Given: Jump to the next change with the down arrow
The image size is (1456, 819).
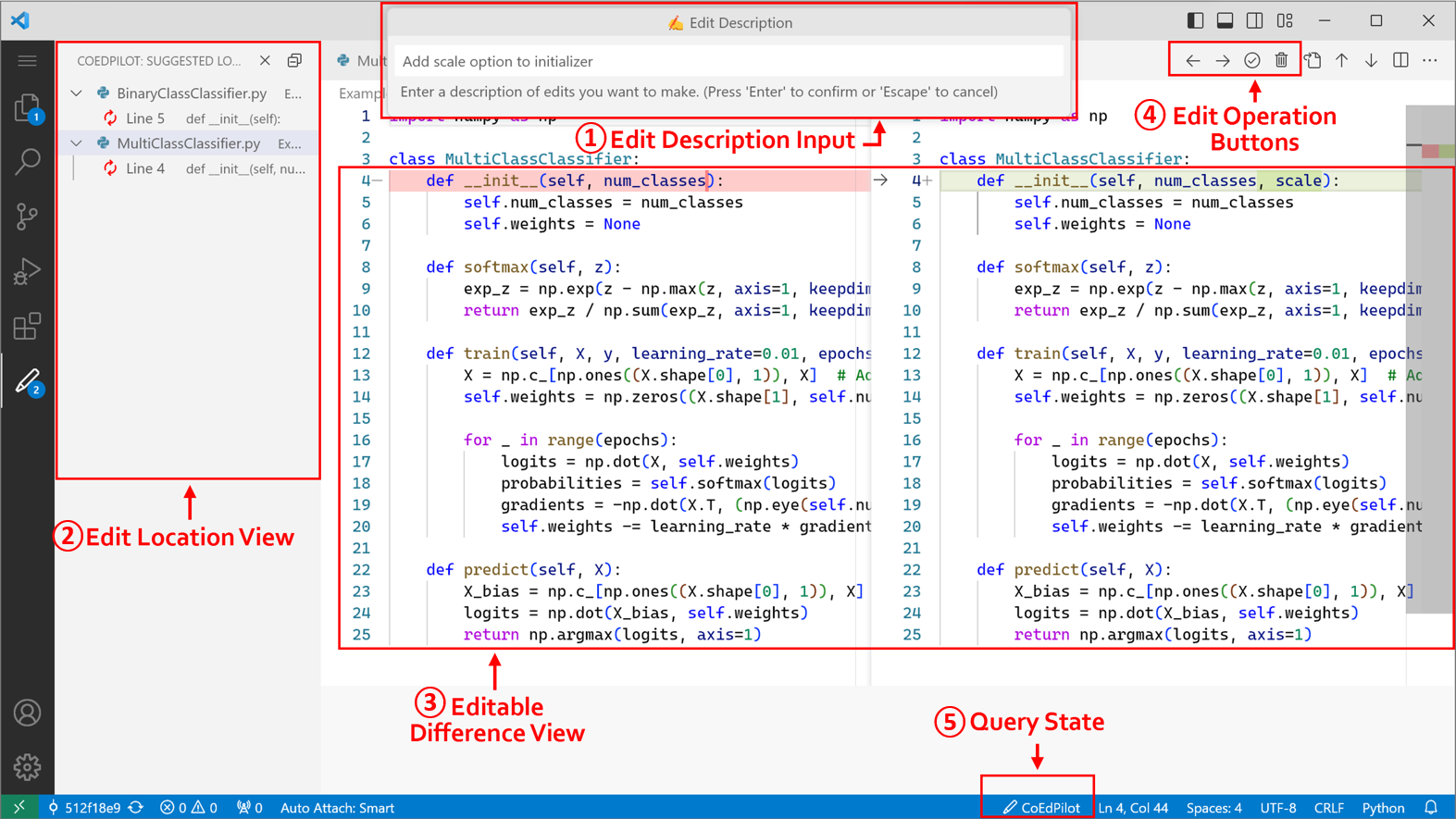Looking at the screenshot, I should [x=1372, y=61].
